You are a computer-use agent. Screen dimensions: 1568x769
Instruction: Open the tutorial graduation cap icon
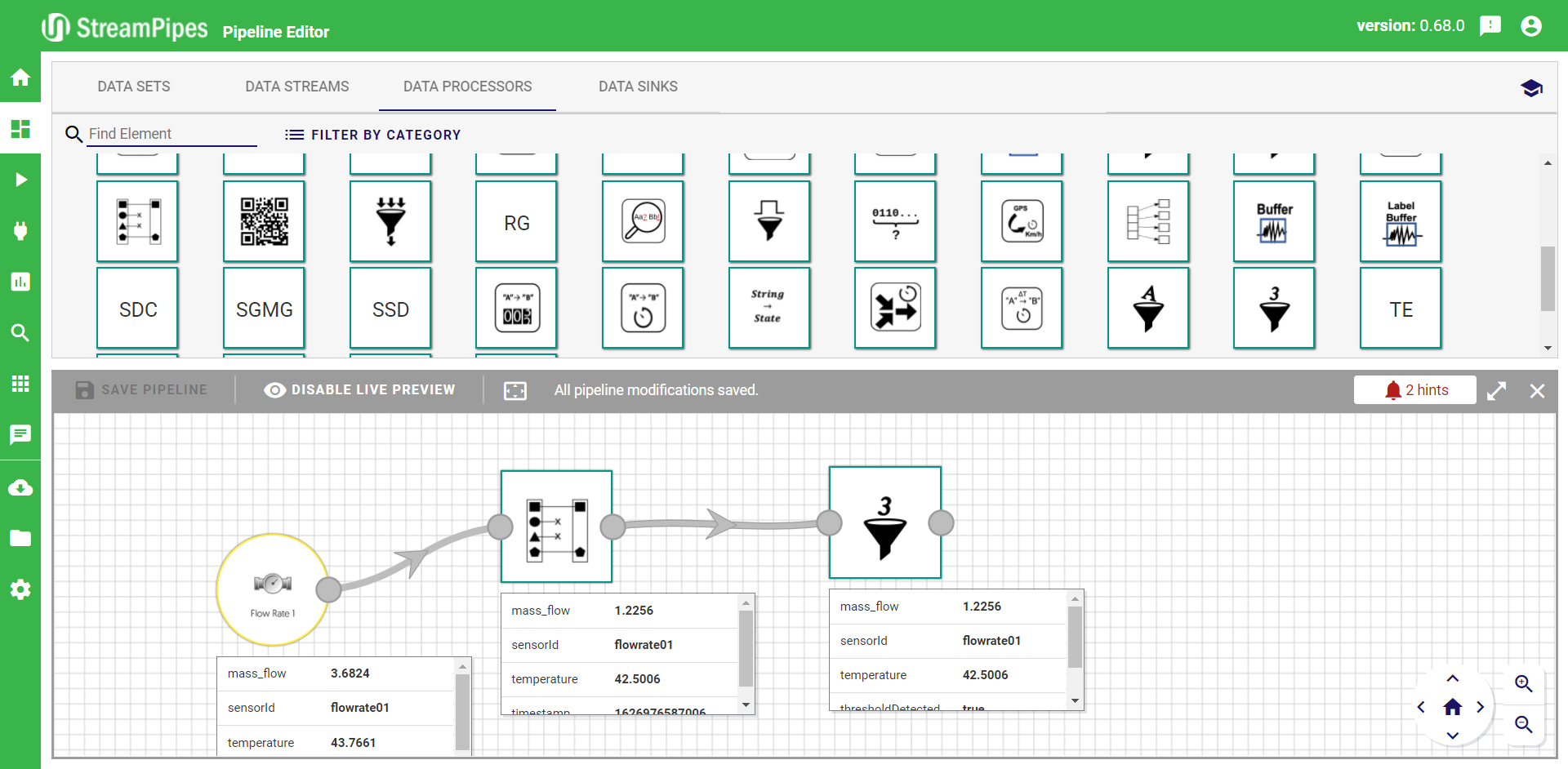(x=1531, y=88)
